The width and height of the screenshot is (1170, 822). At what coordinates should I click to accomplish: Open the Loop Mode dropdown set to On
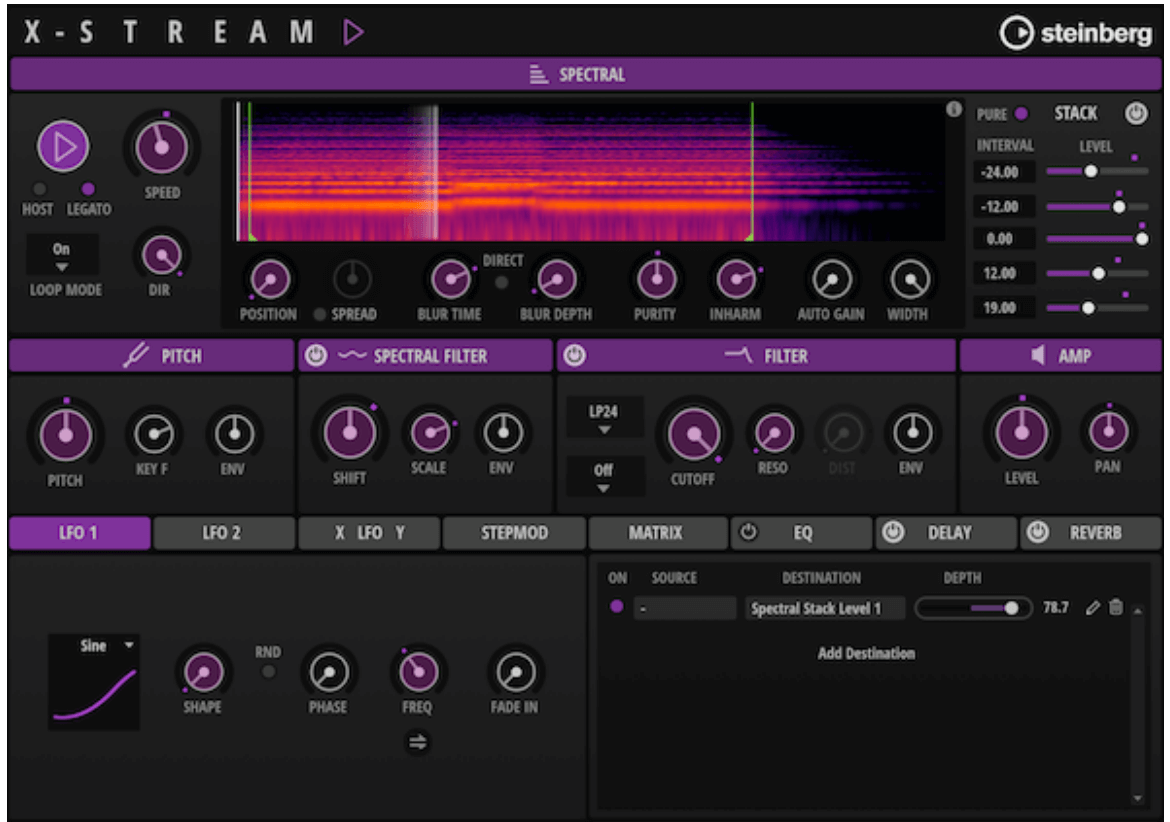[x=62, y=255]
